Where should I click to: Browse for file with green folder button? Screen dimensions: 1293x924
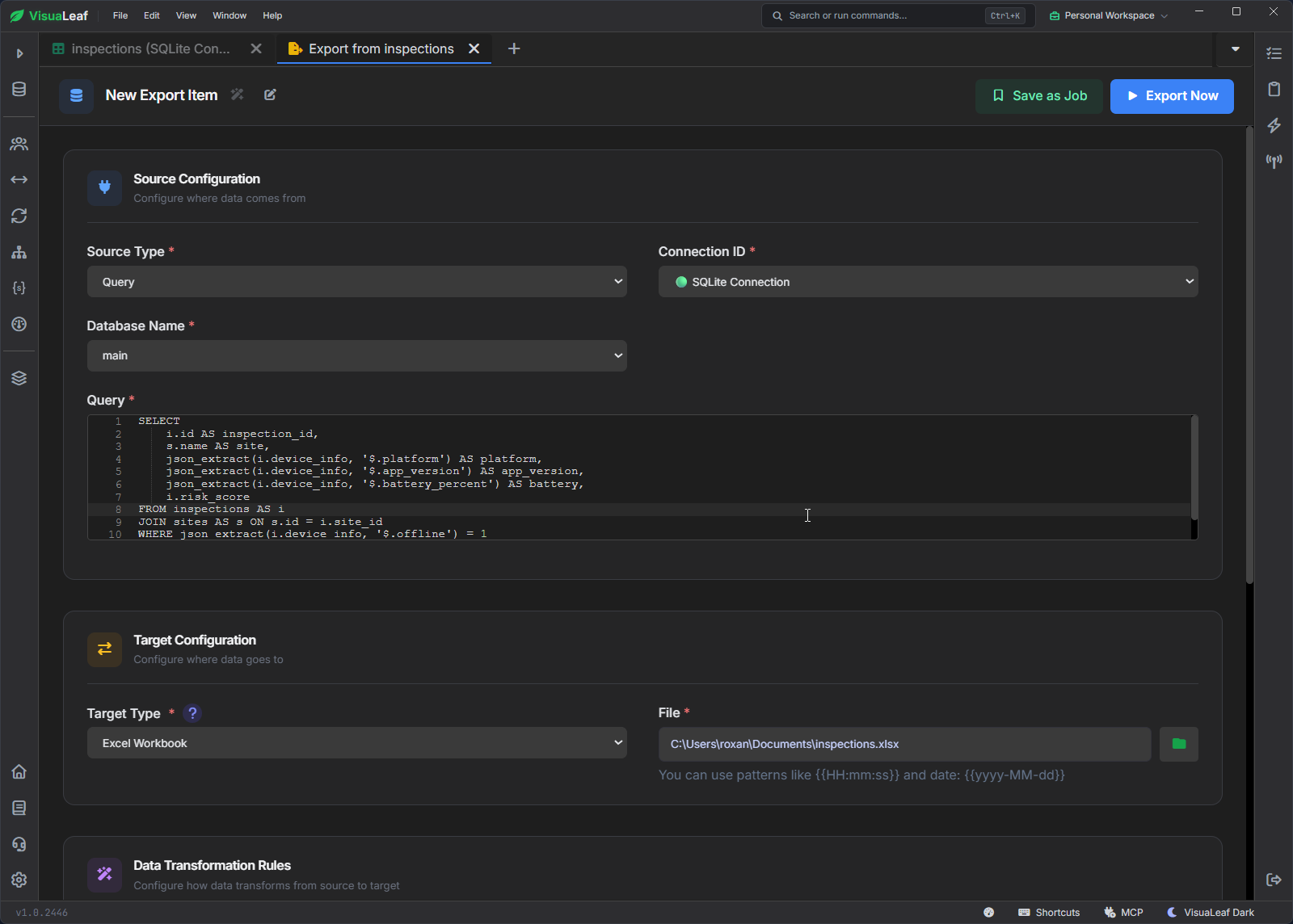pyautogui.click(x=1179, y=744)
